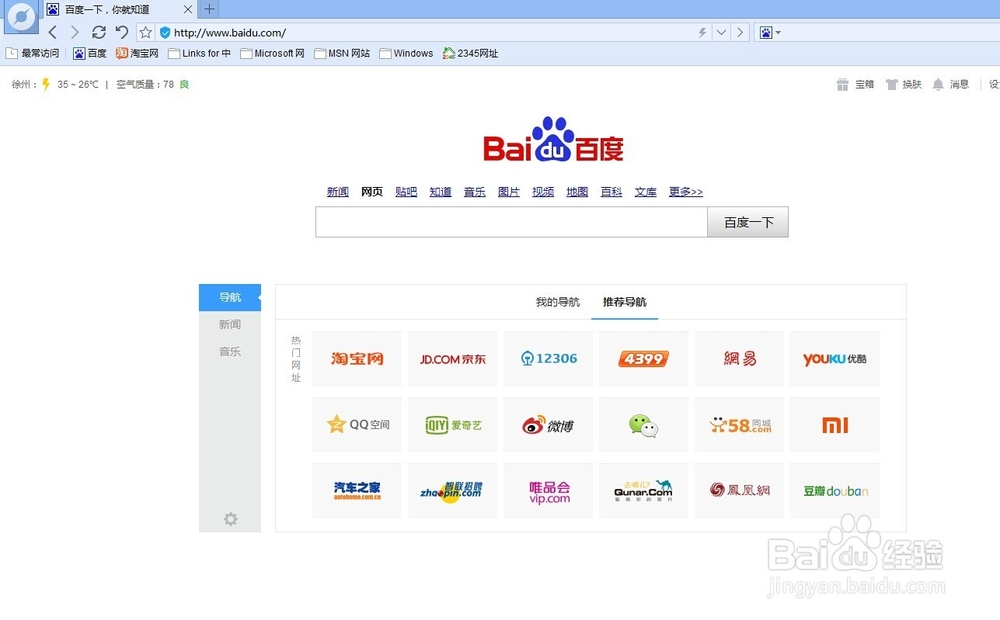Open the 網易 tile
Viewport: 1000px width, 620px height.
click(739, 358)
